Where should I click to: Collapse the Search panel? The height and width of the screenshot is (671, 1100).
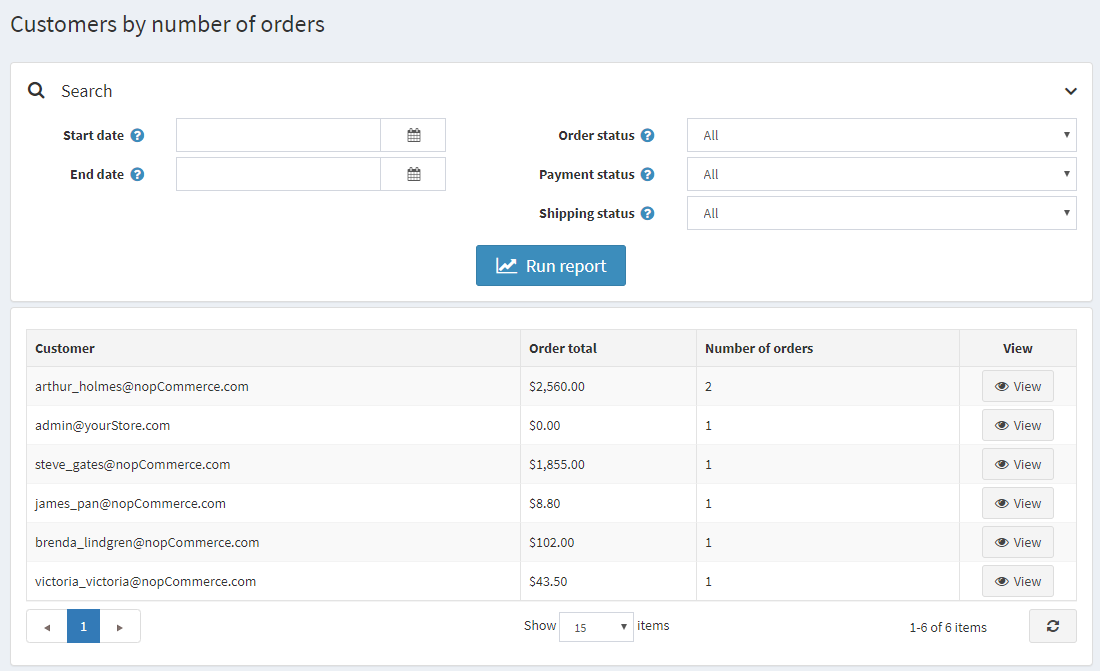(1070, 90)
